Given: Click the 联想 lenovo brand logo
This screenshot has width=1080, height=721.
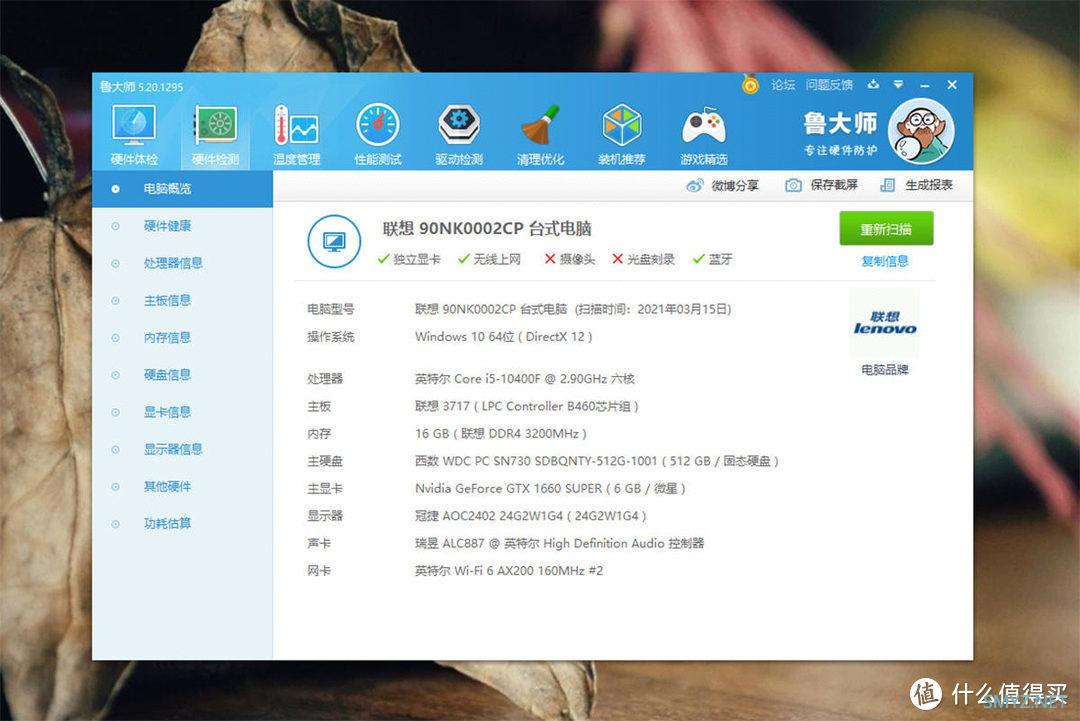Looking at the screenshot, I should 885,322.
